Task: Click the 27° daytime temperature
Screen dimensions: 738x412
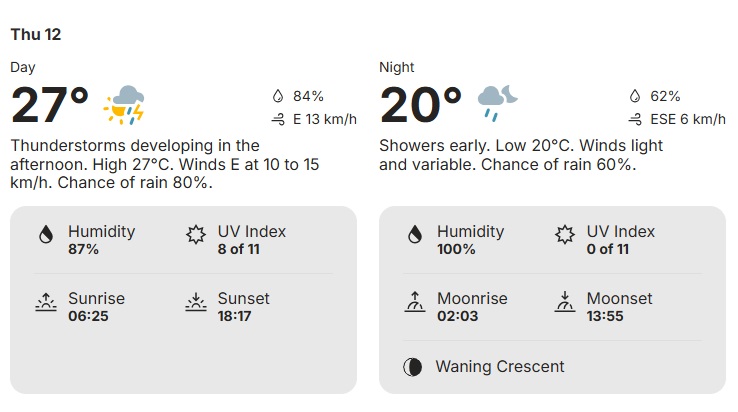Action: click(50, 105)
